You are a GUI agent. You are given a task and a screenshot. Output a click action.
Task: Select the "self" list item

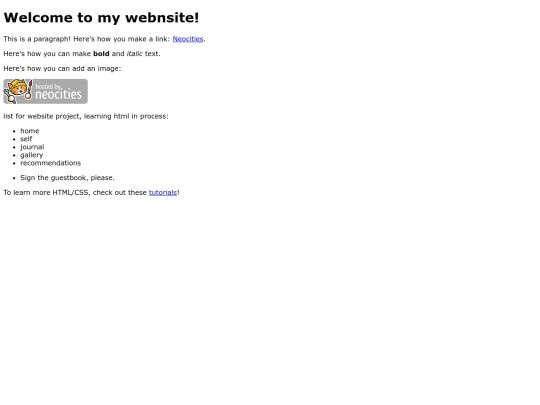point(26,139)
